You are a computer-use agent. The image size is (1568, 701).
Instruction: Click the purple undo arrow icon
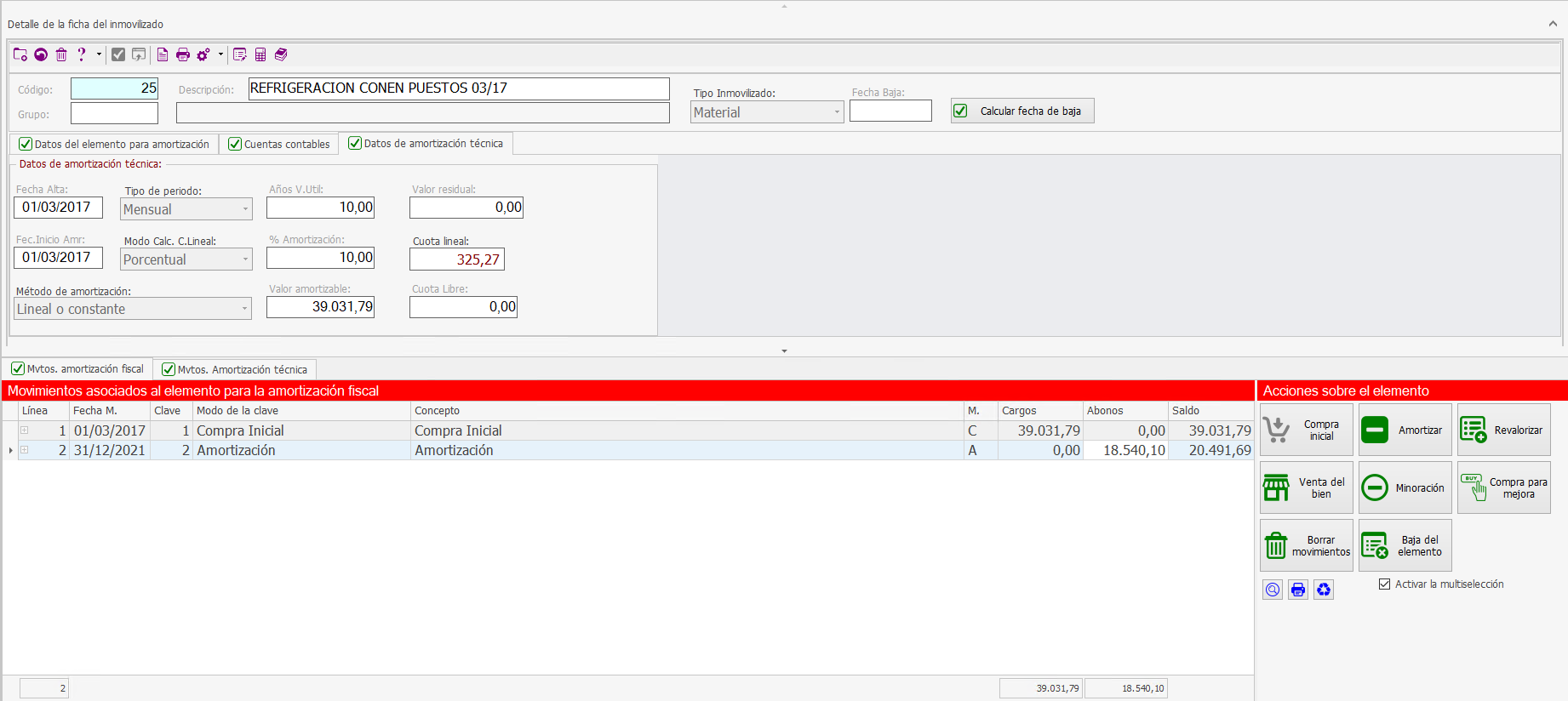41,54
